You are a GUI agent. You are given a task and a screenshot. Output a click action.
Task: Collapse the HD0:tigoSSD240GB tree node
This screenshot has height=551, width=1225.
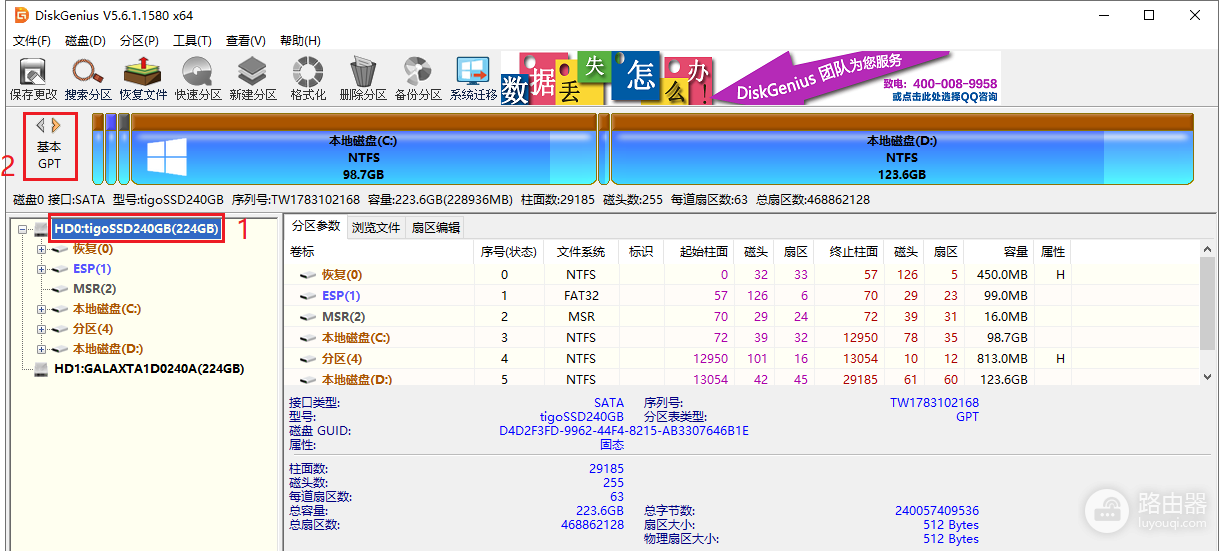(24, 229)
